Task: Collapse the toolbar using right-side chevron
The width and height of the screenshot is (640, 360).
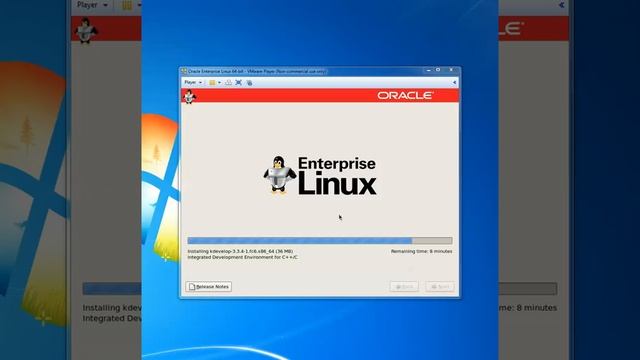Action: pos(454,82)
